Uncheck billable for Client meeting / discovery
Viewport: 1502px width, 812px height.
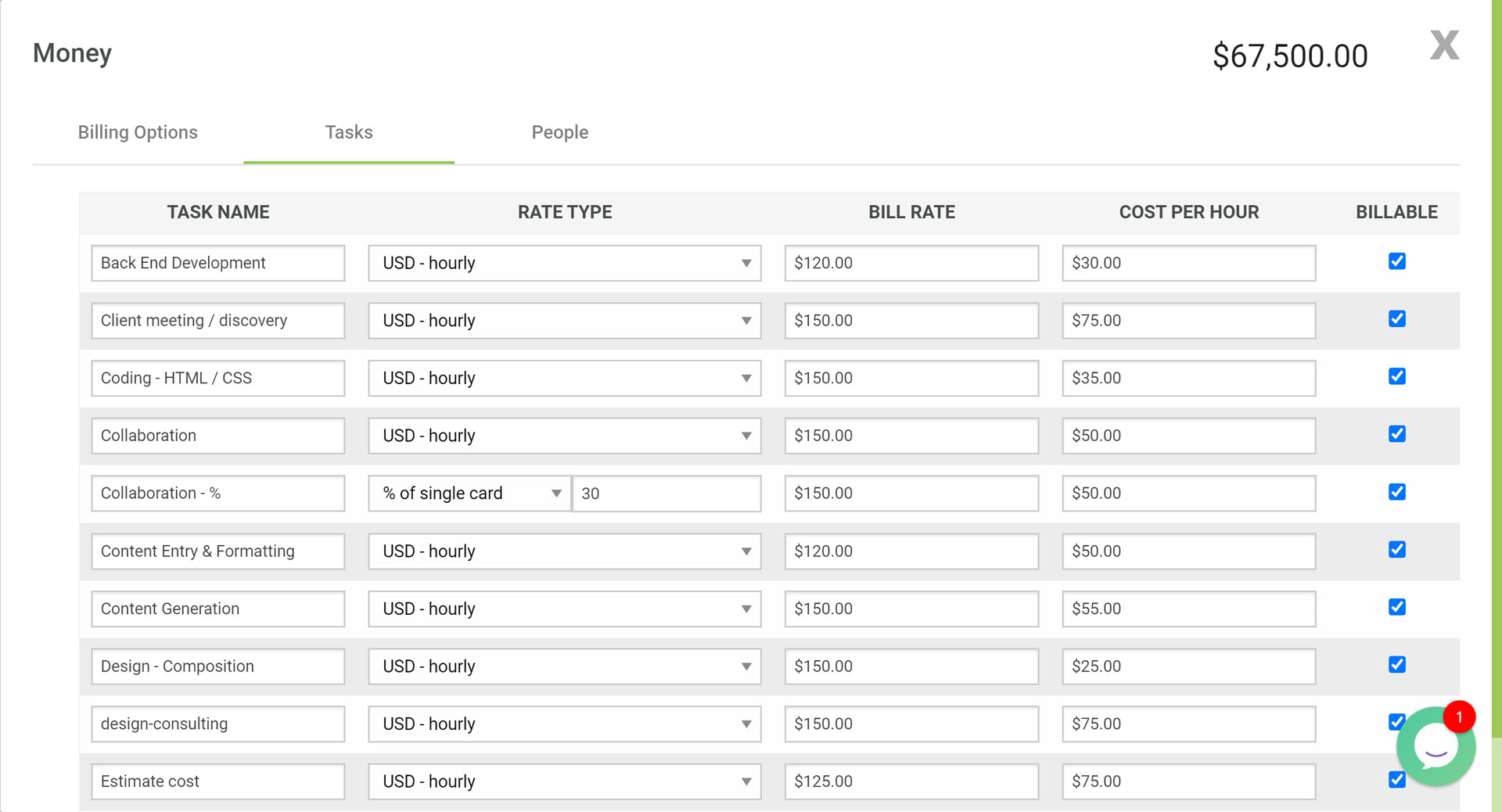[x=1396, y=319]
